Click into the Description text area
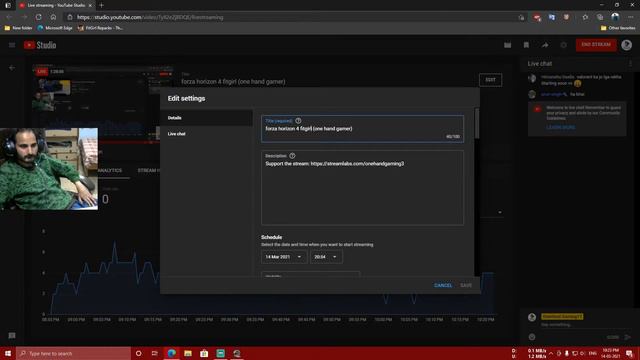 click(x=362, y=188)
